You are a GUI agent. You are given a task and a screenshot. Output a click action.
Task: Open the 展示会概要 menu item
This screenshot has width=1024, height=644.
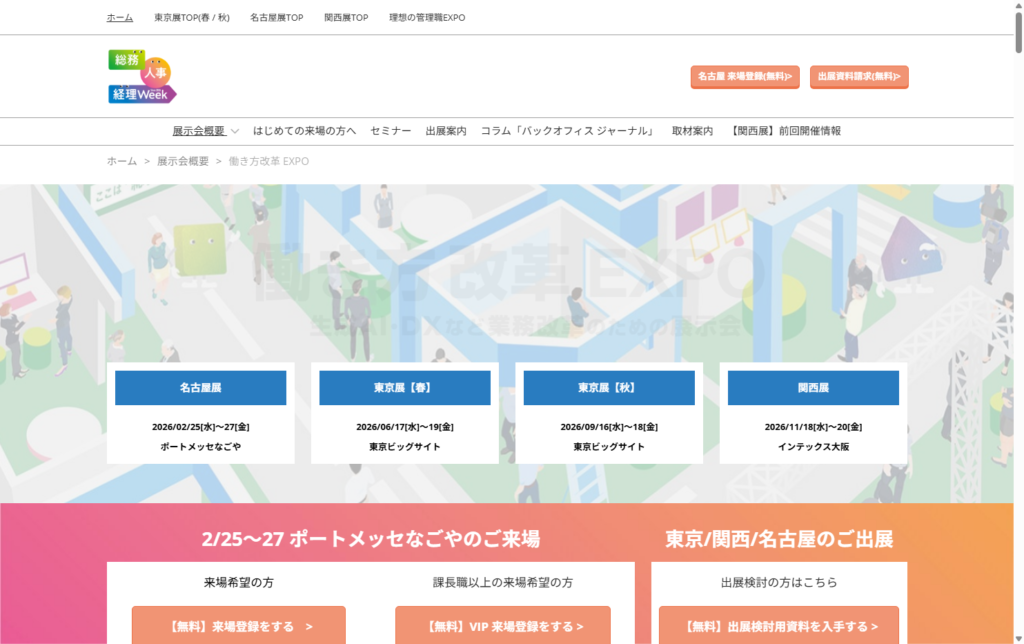tap(198, 131)
